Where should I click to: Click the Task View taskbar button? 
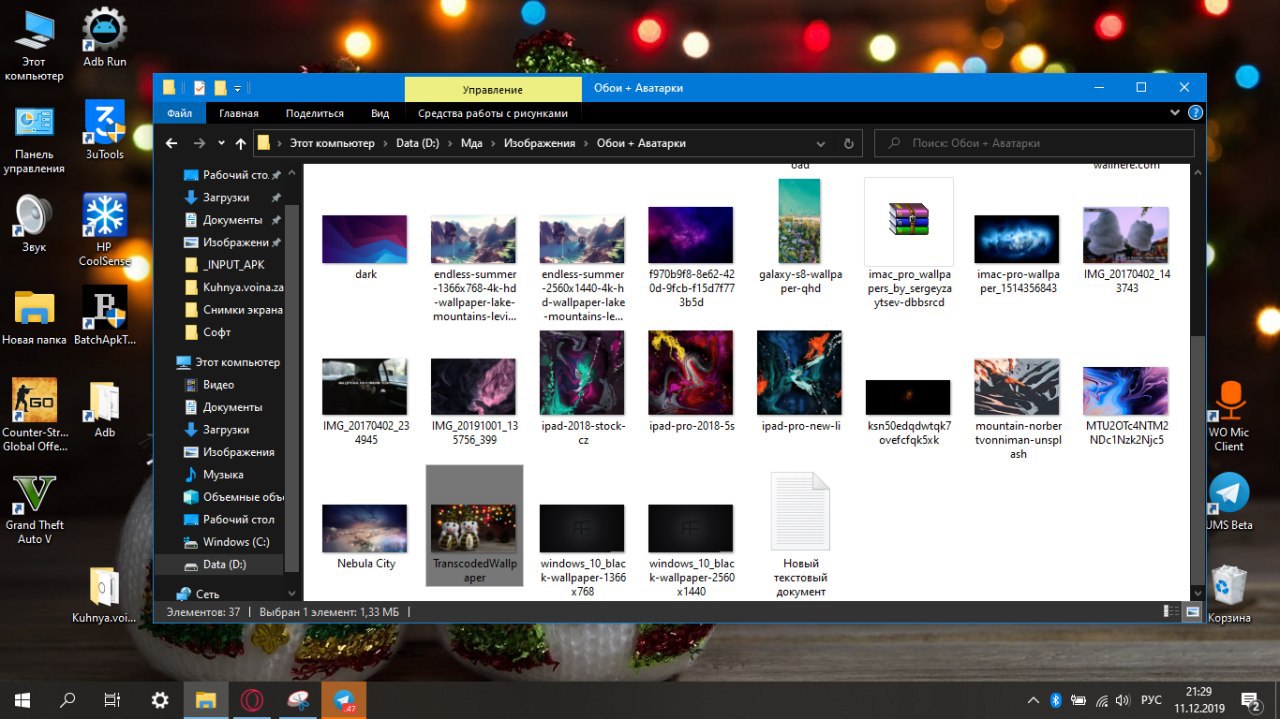pyautogui.click(x=113, y=700)
